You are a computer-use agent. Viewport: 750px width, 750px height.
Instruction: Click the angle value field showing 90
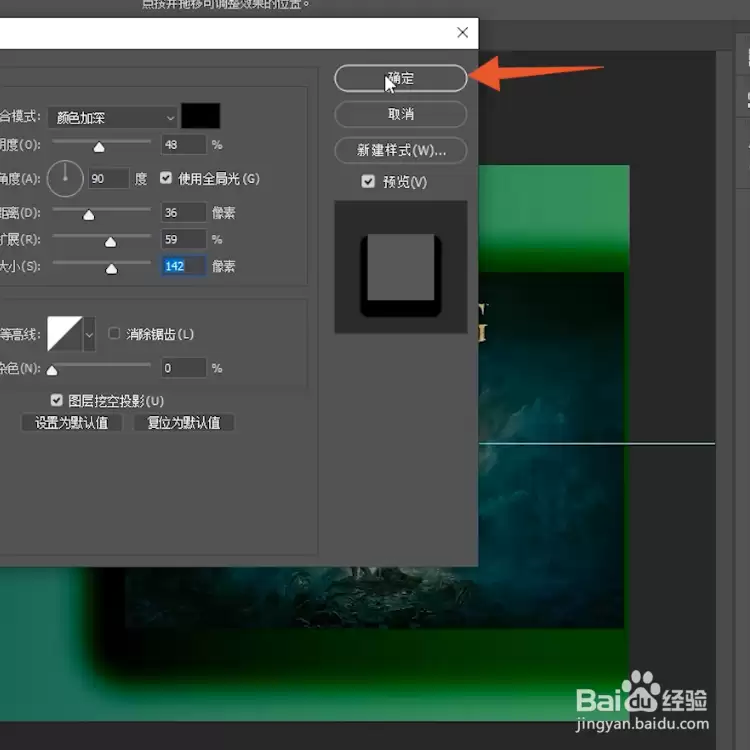tap(109, 178)
